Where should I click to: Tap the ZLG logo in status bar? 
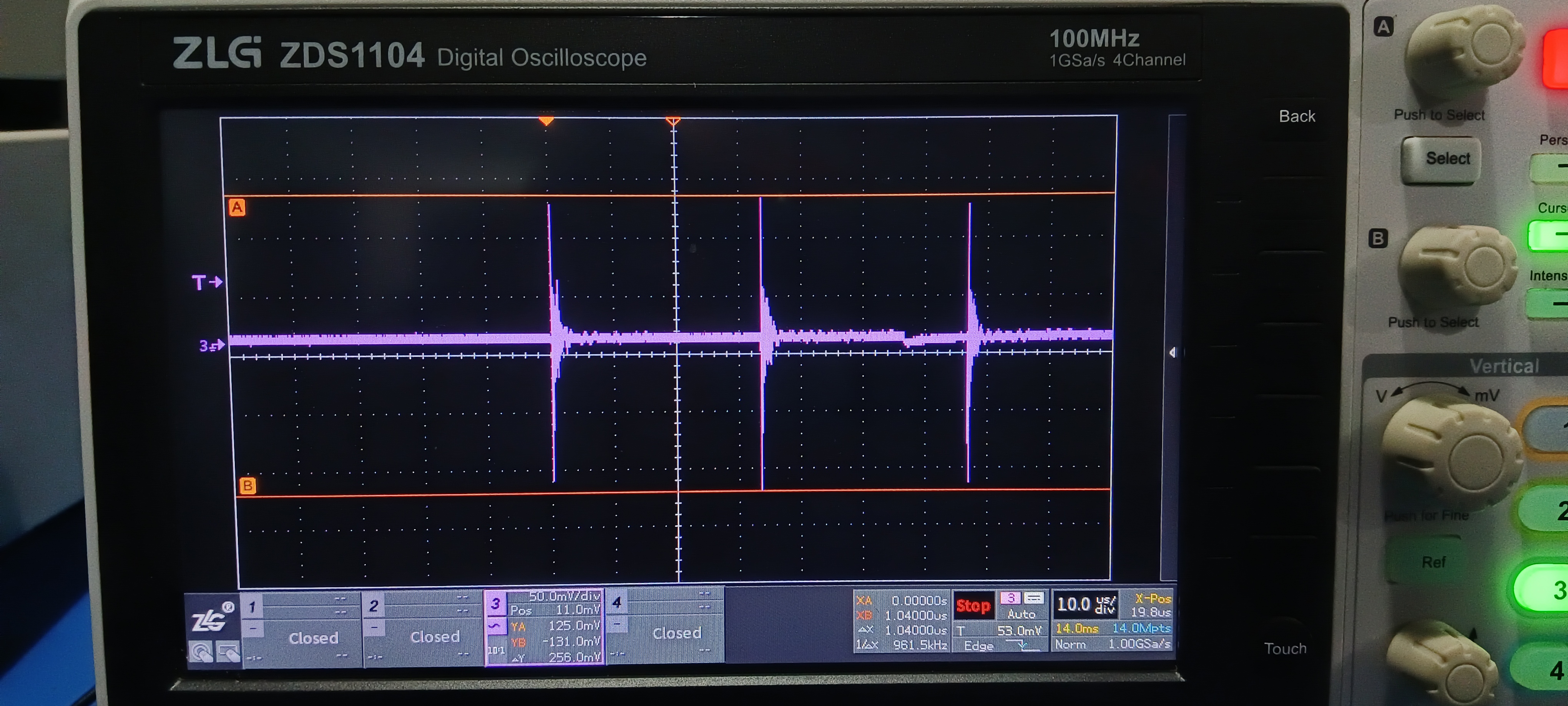[x=213, y=616]
